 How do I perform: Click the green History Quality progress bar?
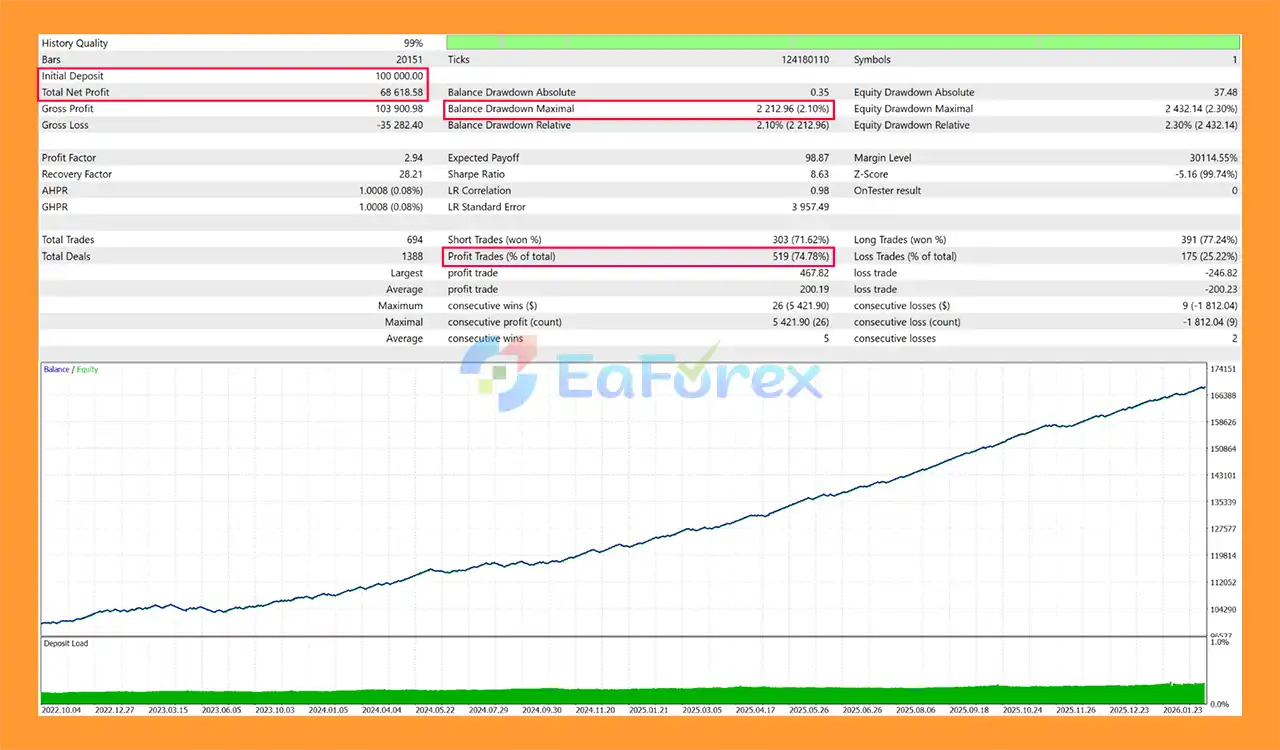click(x=842, y=43)
